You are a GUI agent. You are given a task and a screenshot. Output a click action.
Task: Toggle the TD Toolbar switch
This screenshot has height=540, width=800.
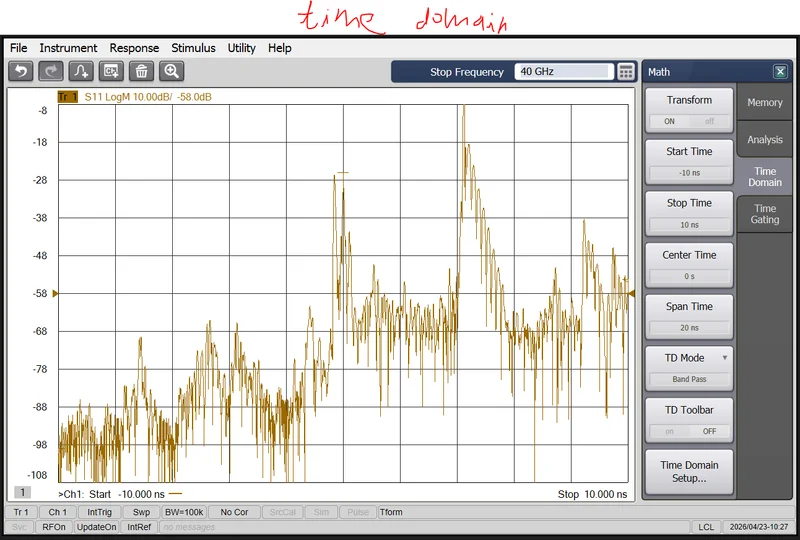click(689, 432)
